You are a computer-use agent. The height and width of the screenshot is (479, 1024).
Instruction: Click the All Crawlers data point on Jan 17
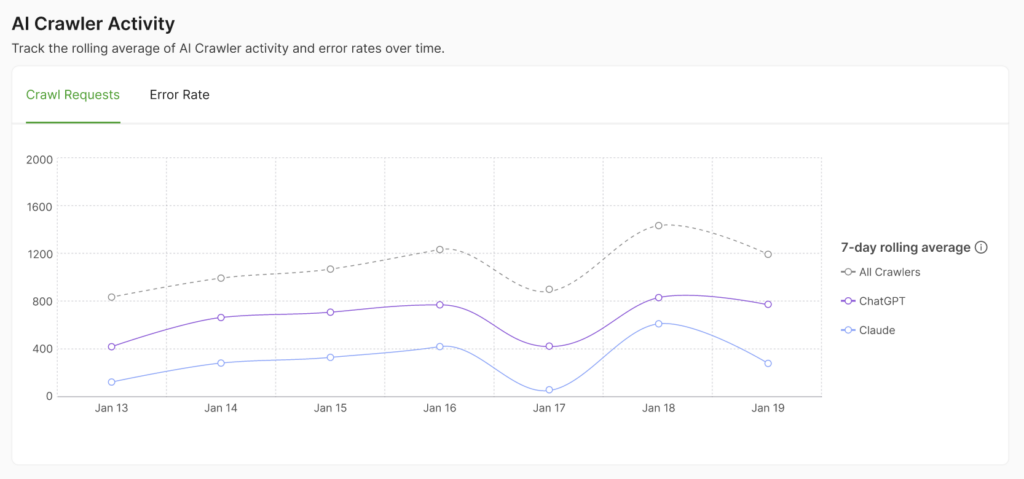(x=549, y=289)
